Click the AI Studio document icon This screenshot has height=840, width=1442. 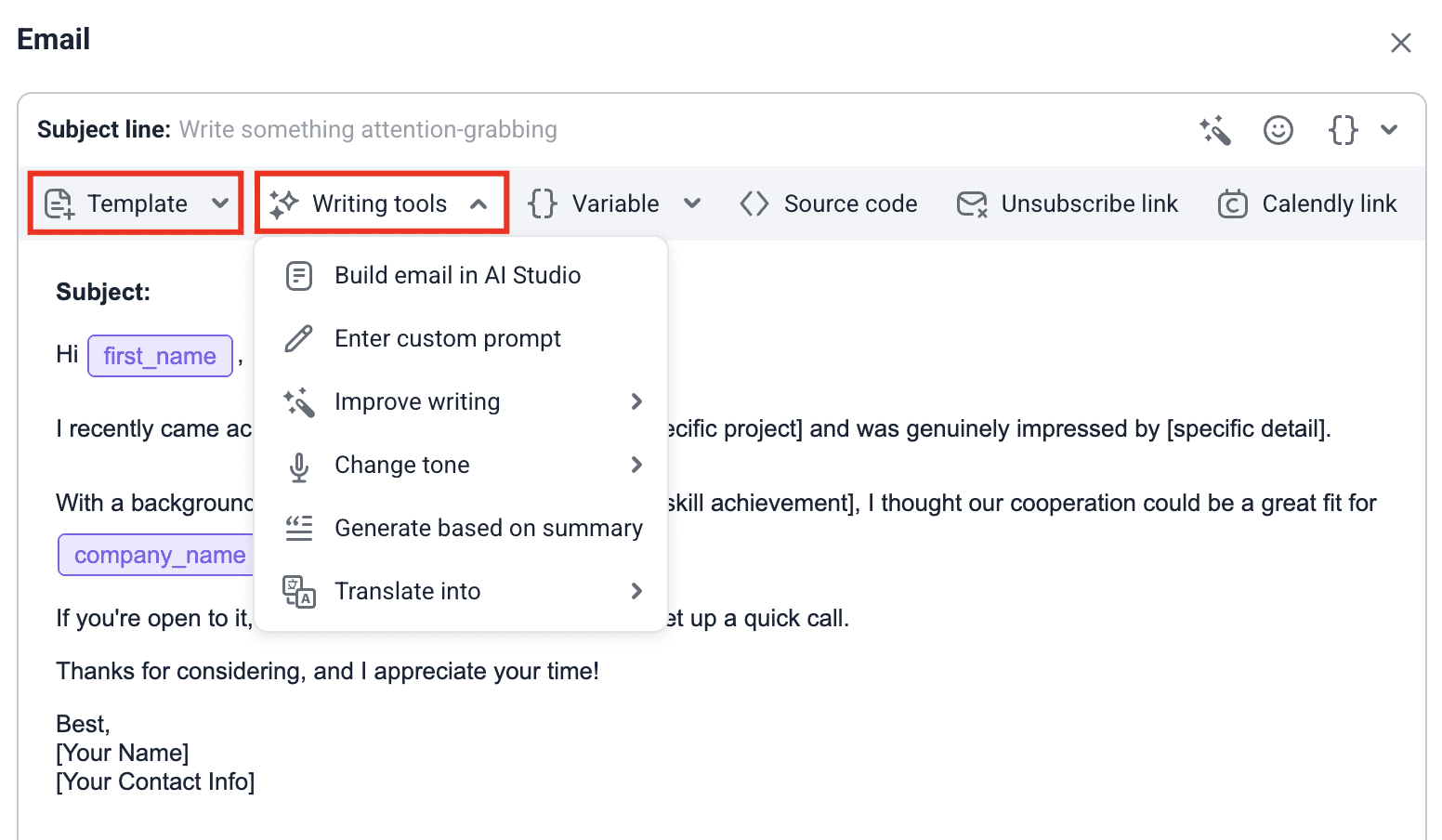pyautogui.click(x=299, y=276)
